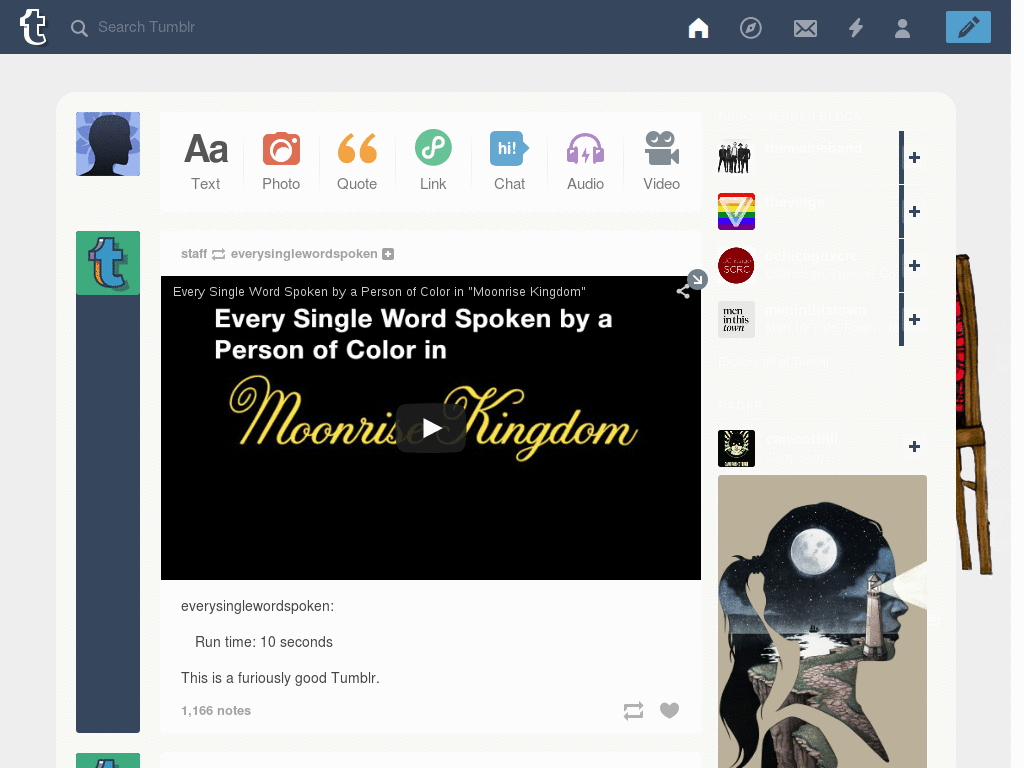This screenshot has width=1024, height=768.
Task: Open the Radar blog owl avatar
Action: [736, 448]
